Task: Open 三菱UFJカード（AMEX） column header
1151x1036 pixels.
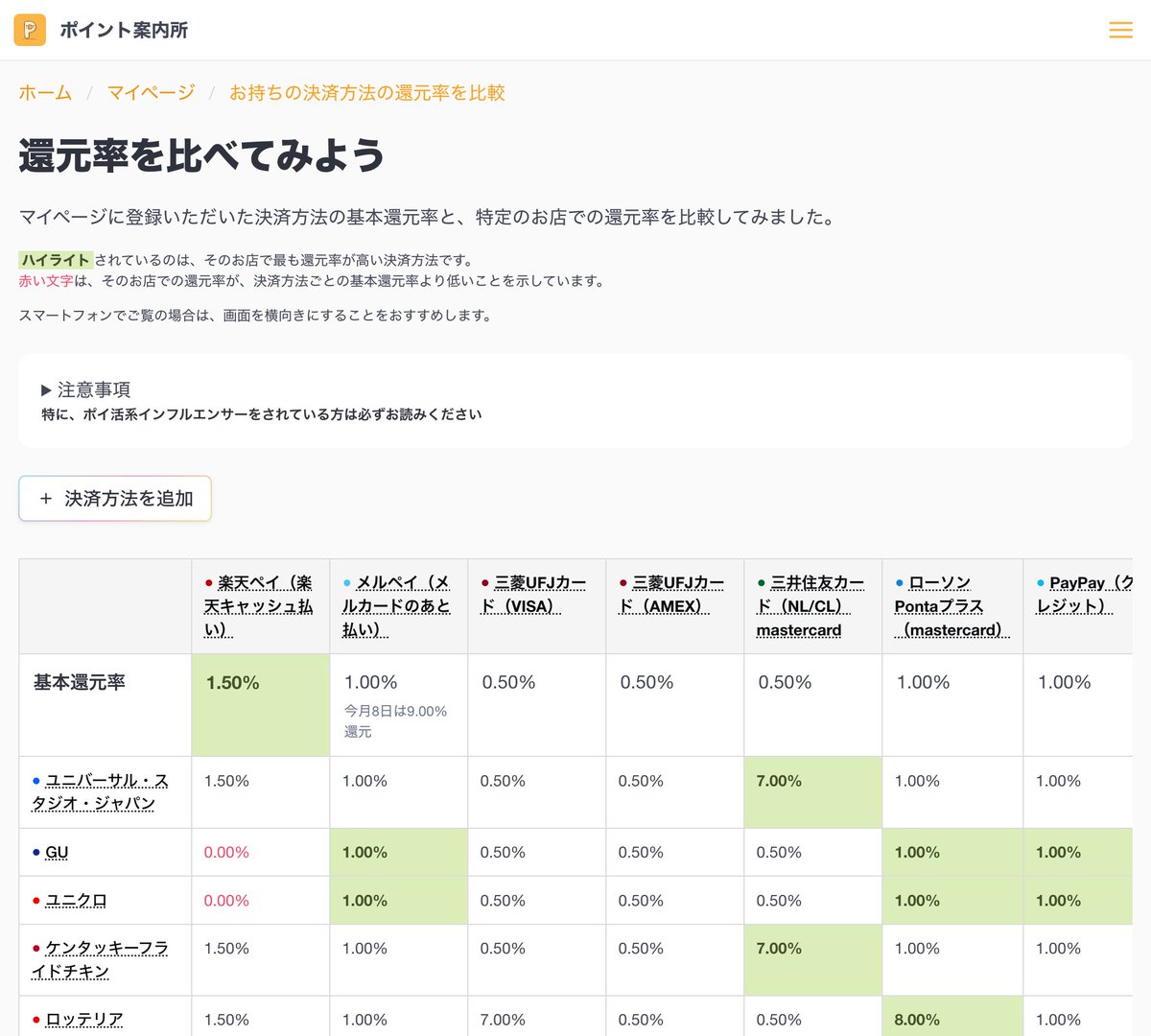Action: click(670, 595)
